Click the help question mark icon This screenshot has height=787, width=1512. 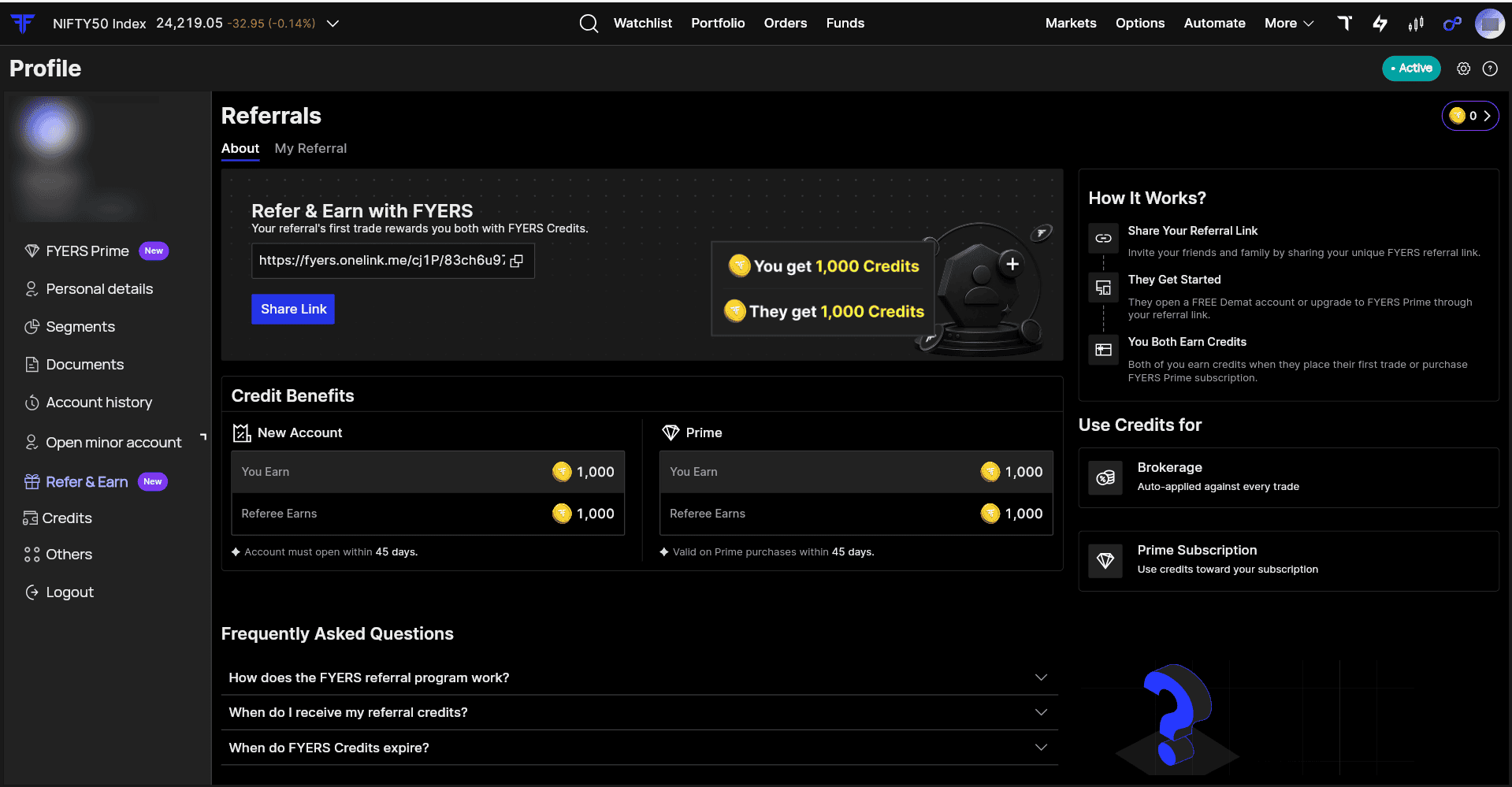[x=1490, y=69]
